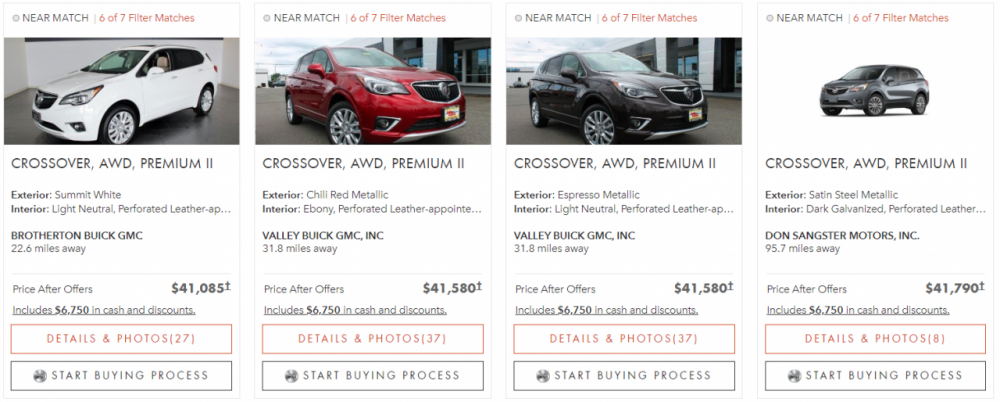Click the Near Match circle icon on Satin Steel card
Viewport: 1000px width, 402px height.
click(x=767, y=18)
